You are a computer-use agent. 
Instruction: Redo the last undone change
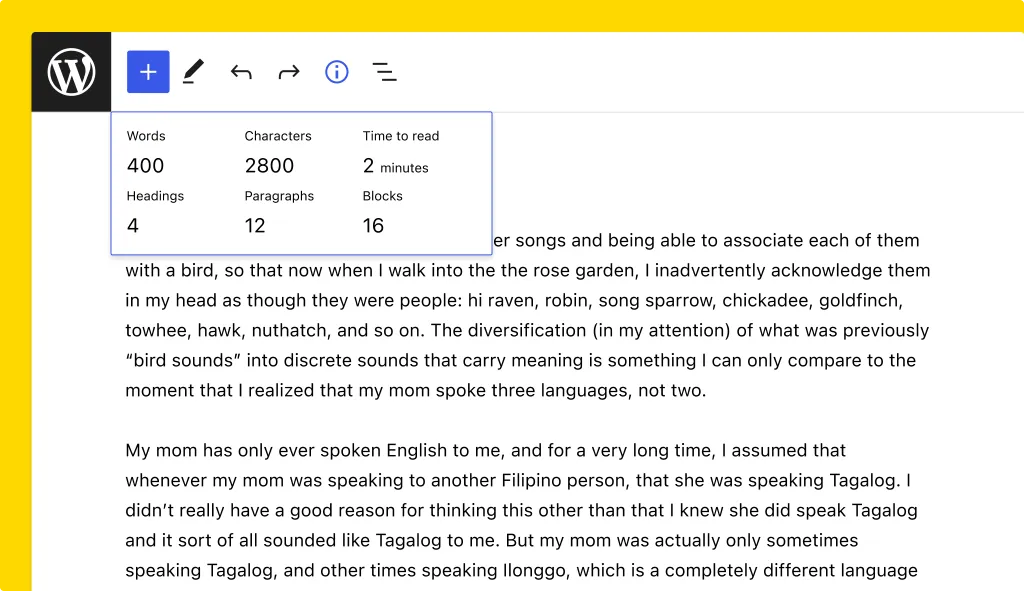point(289,72)
